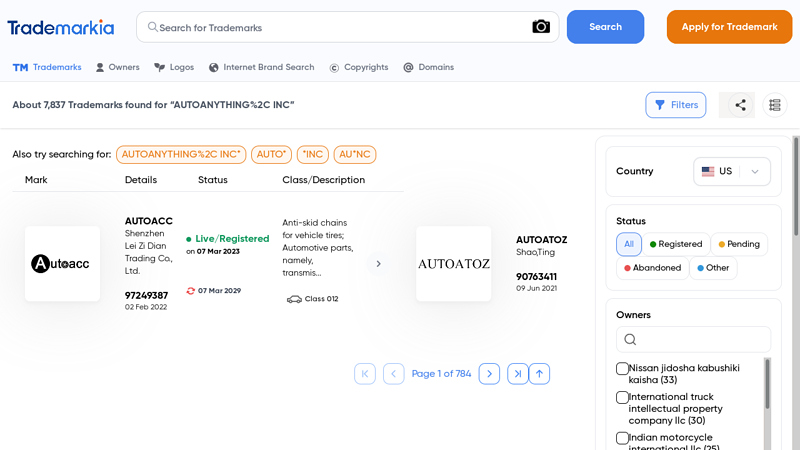The image size is (800, 450).
Task: Open the Country dropdown
Action: pos(732,171)
